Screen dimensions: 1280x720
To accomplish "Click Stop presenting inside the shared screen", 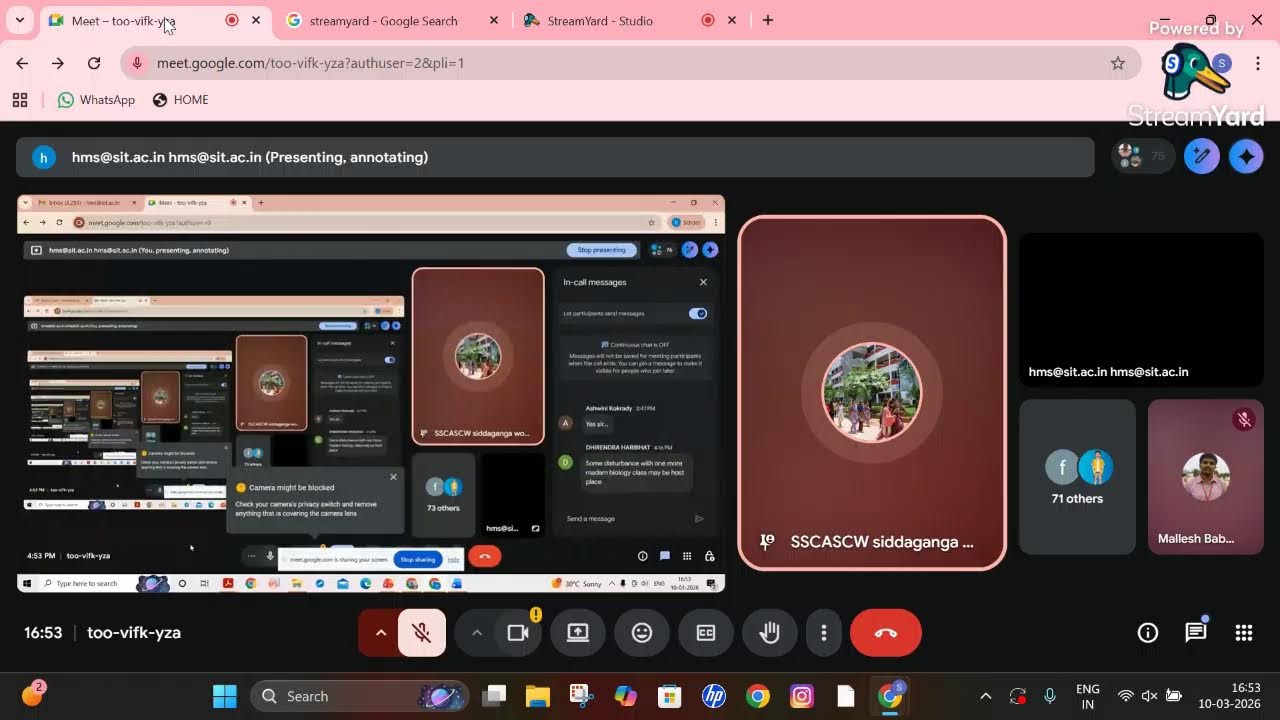I will tap(602, 250).
